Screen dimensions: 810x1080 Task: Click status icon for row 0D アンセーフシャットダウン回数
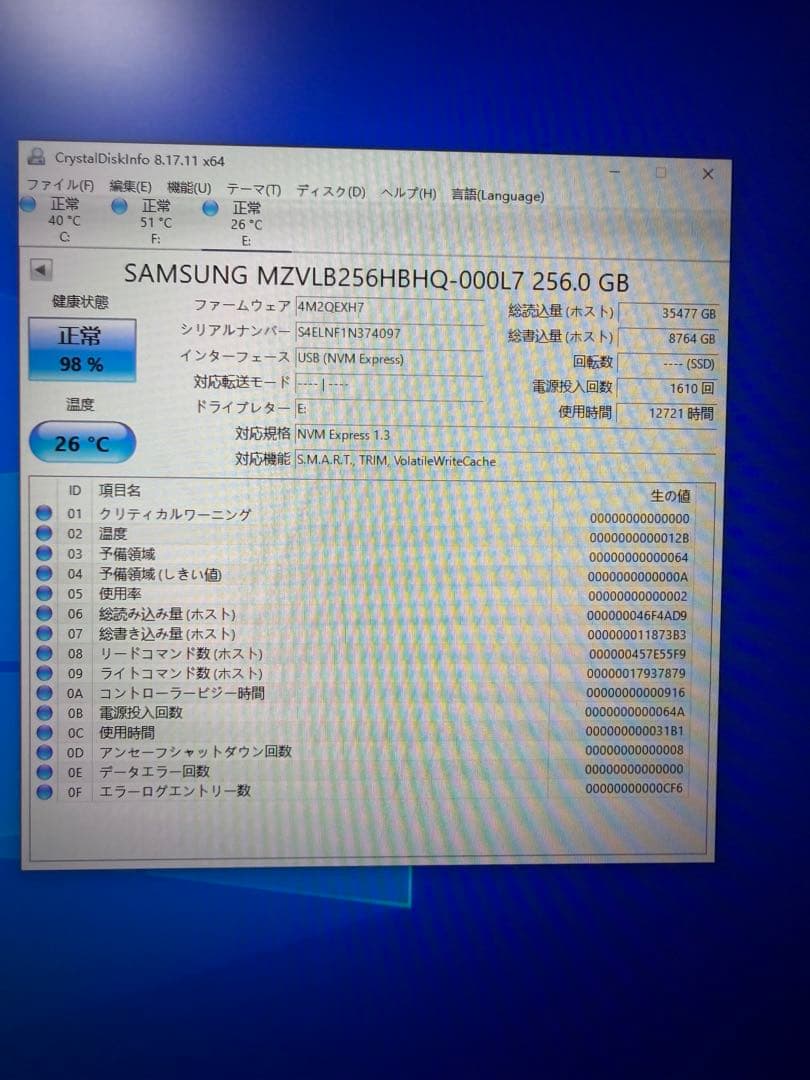pyautogui.click(x=44, y=751)
